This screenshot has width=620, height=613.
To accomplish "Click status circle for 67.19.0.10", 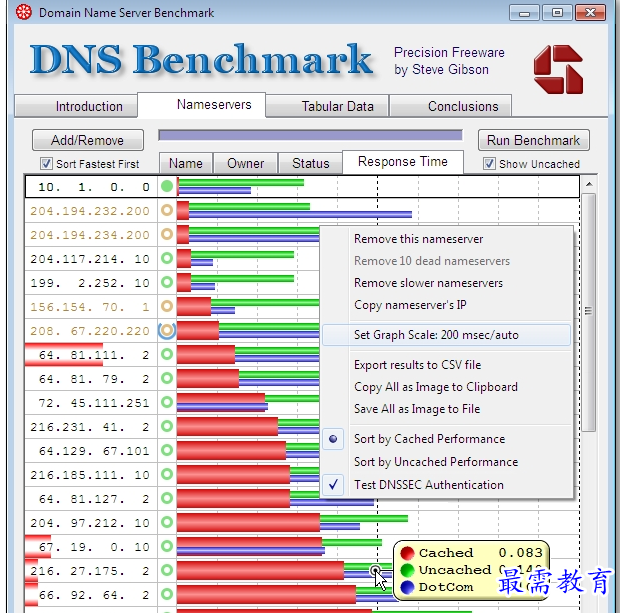I will (167, 546).
